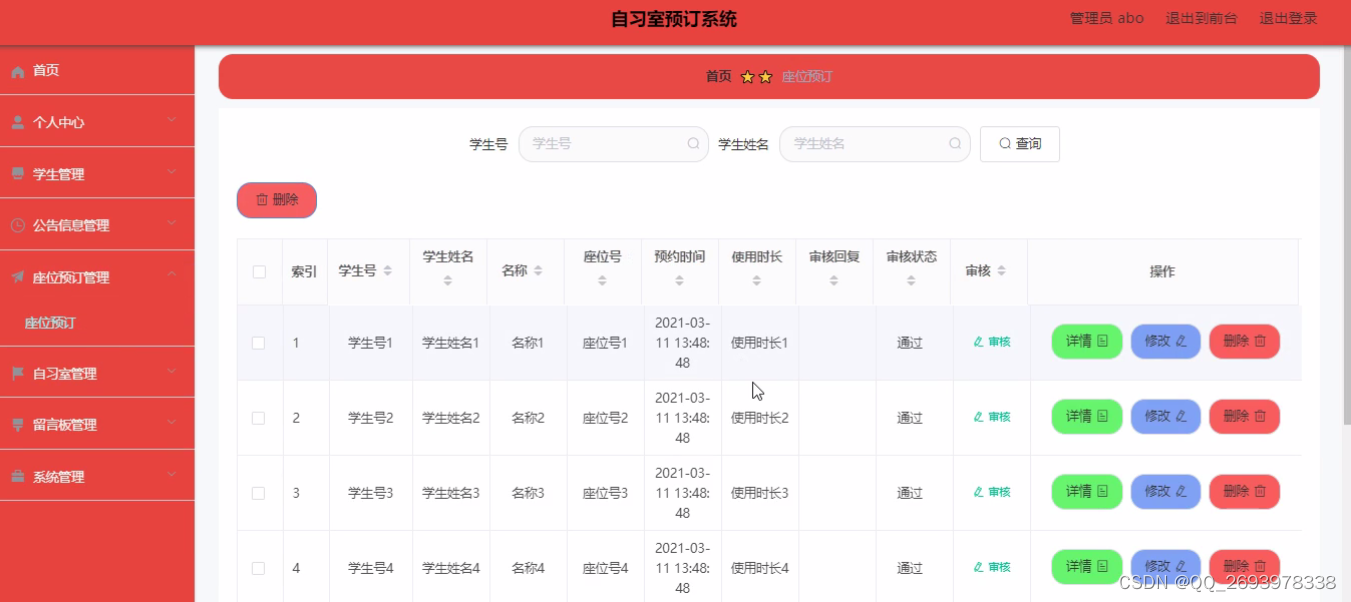This screenshot has width=1351, height=602.
Task: Sort by 名称 column arrows
Action: coord(538,271)
